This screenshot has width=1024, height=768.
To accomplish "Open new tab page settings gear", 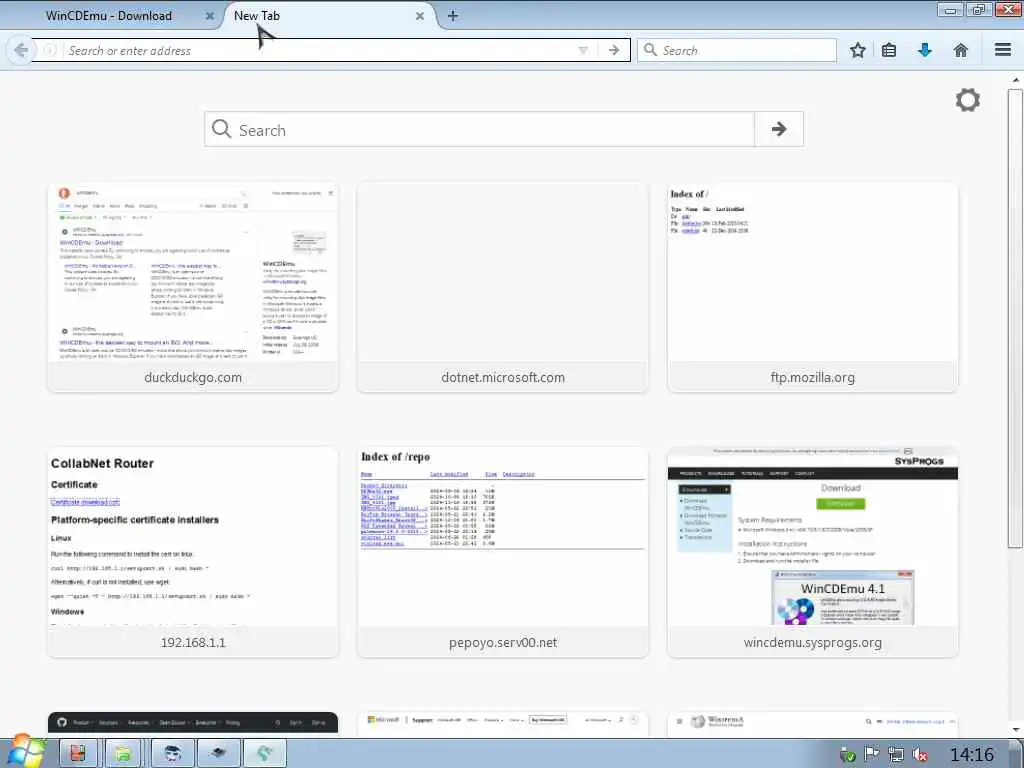I will [x=968, y=100].
